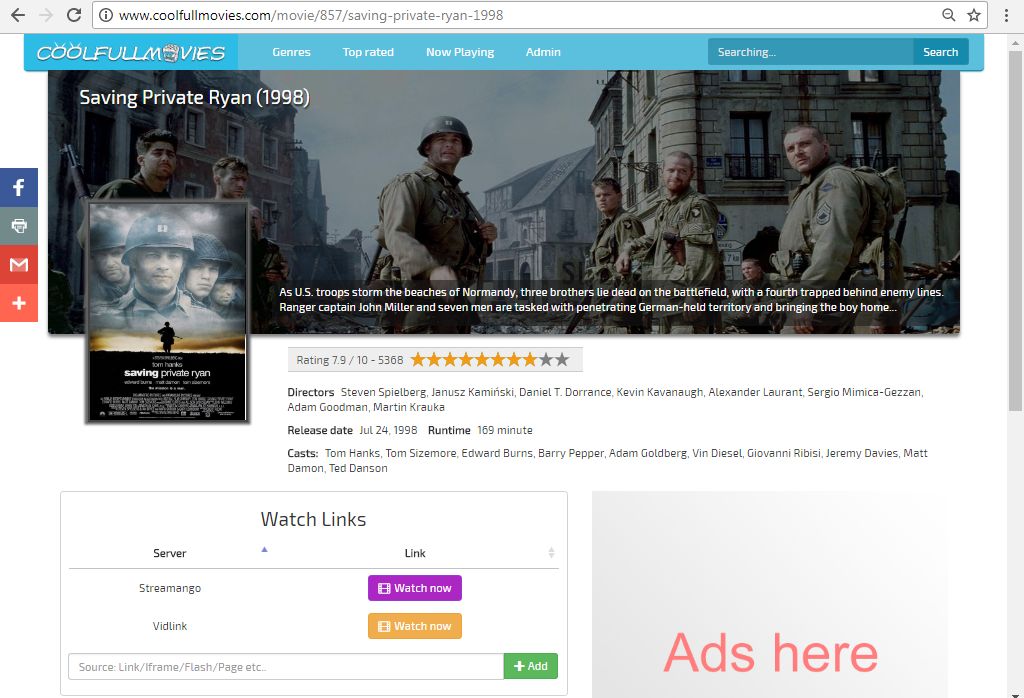
Task: Click the movie synopsis text
Action: click(x=611, y=300)
